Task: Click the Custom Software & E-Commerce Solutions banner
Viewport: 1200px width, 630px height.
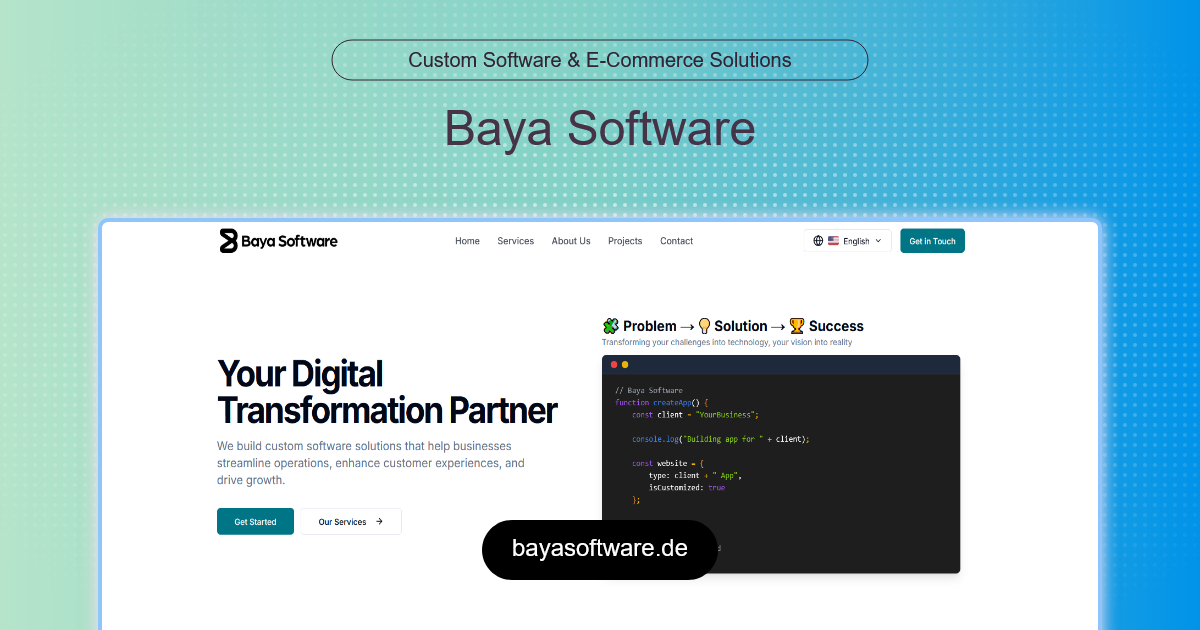Action: [600, 60]
